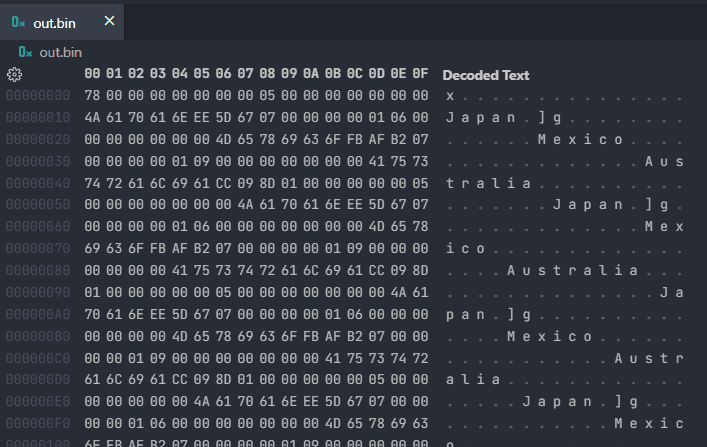This screenshot has width=707, height=447.
Task: Select first byte 4A in row 00000010
Action: tap(93, 118)
